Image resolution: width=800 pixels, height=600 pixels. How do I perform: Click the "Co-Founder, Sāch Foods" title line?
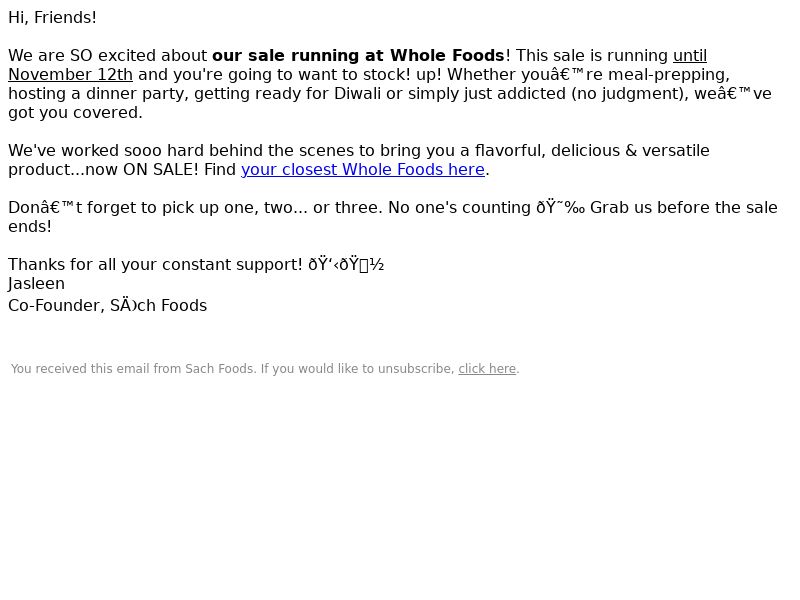tap(108, 305)
